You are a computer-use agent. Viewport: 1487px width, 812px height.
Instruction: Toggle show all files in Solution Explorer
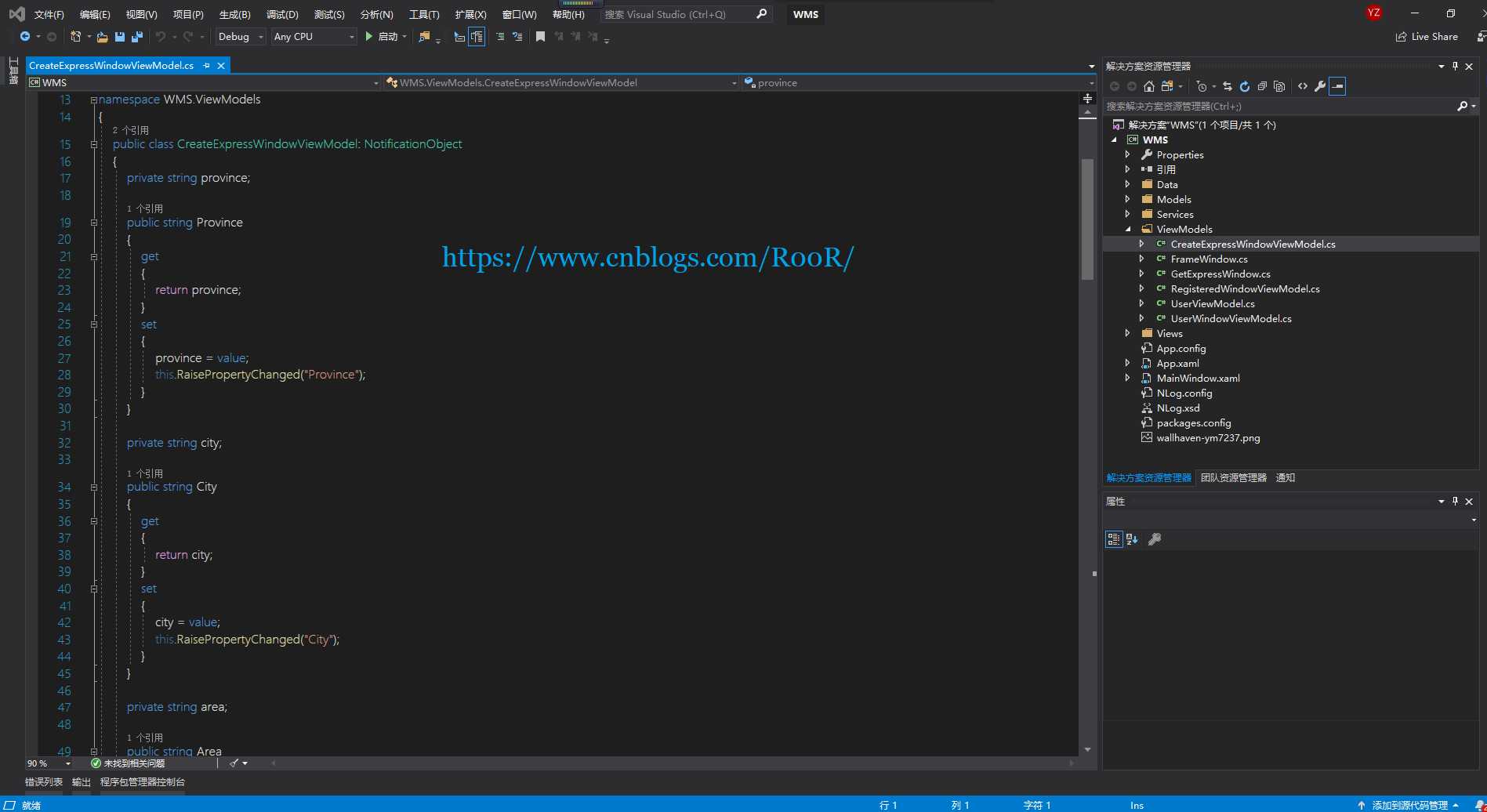point(1279,86)
